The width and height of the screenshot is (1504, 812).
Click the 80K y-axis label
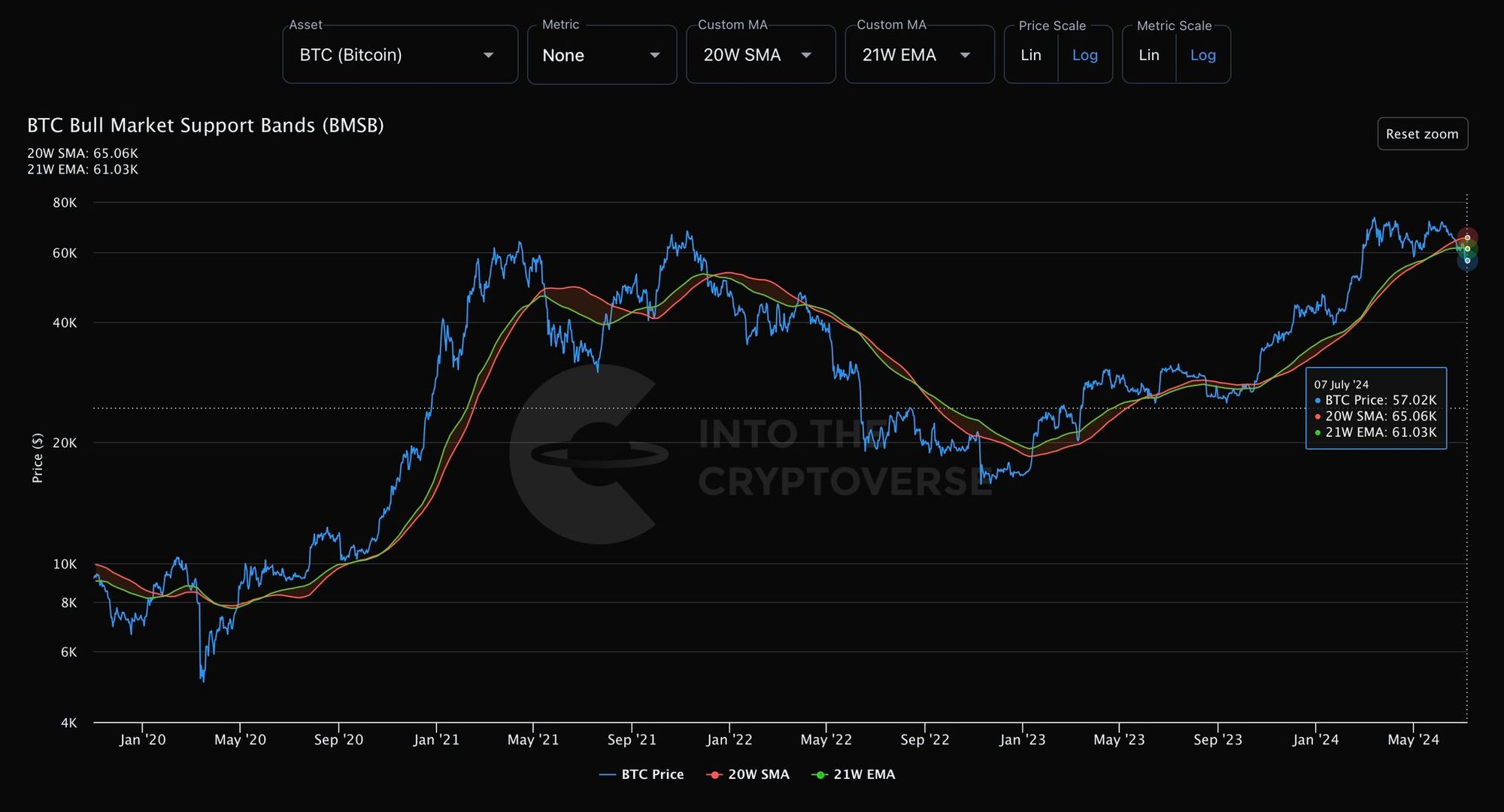(x=65, y=202)
